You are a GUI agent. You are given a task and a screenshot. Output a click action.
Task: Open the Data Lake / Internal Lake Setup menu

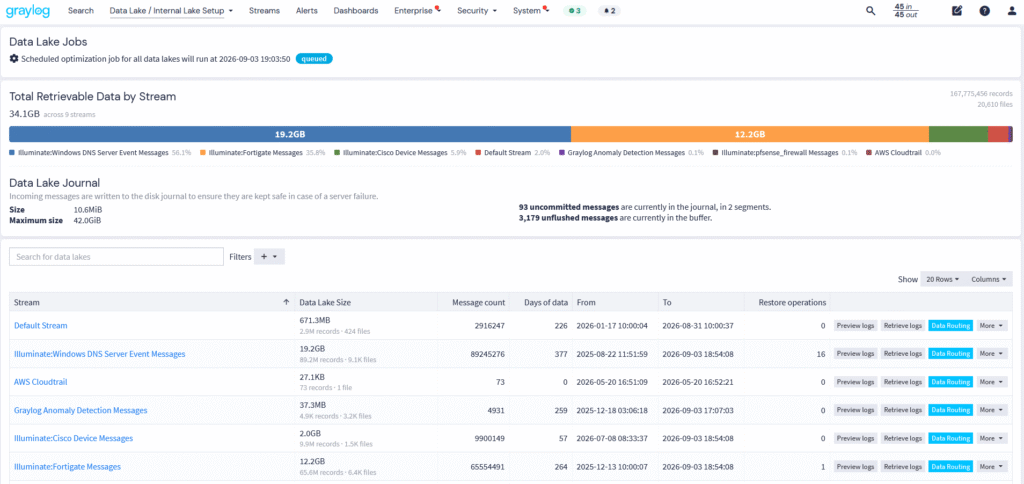(x=171, y=10)
